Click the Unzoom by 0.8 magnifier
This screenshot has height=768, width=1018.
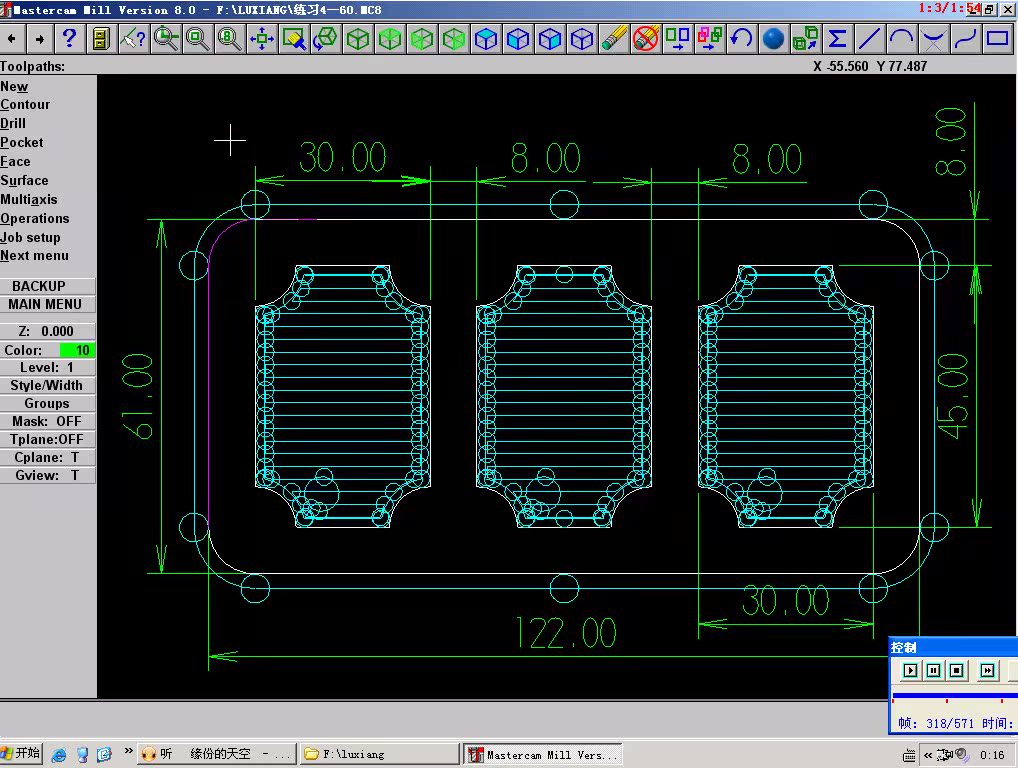click(x=229, y=39)
